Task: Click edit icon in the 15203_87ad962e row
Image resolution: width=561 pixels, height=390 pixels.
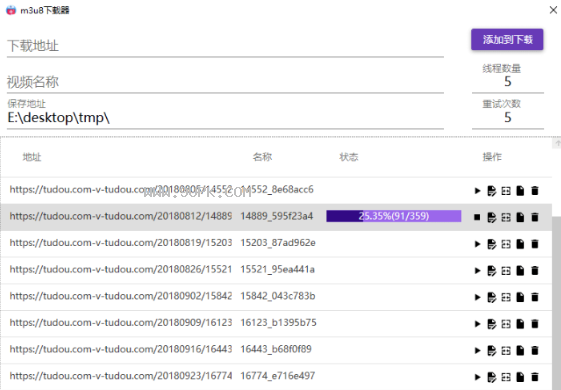Action: point(492,244)
